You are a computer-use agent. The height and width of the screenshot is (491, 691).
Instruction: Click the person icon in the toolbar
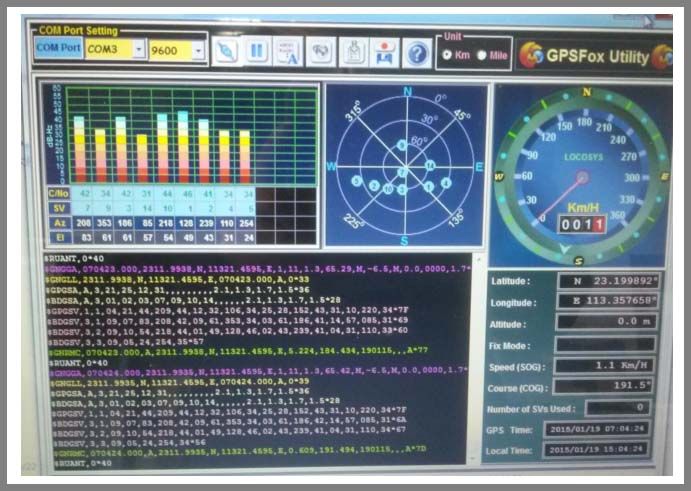tap(384, 51)
